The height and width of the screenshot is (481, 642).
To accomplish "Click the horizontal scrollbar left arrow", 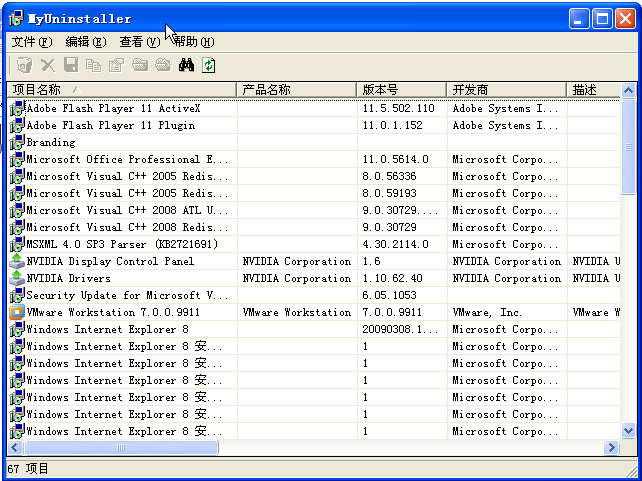I will pyautogui.click(x=15, y=447).
